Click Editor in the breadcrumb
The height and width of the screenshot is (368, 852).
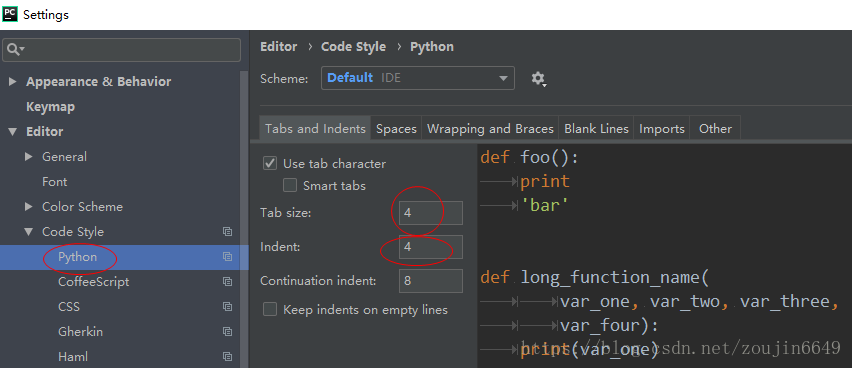coord(279,47)
